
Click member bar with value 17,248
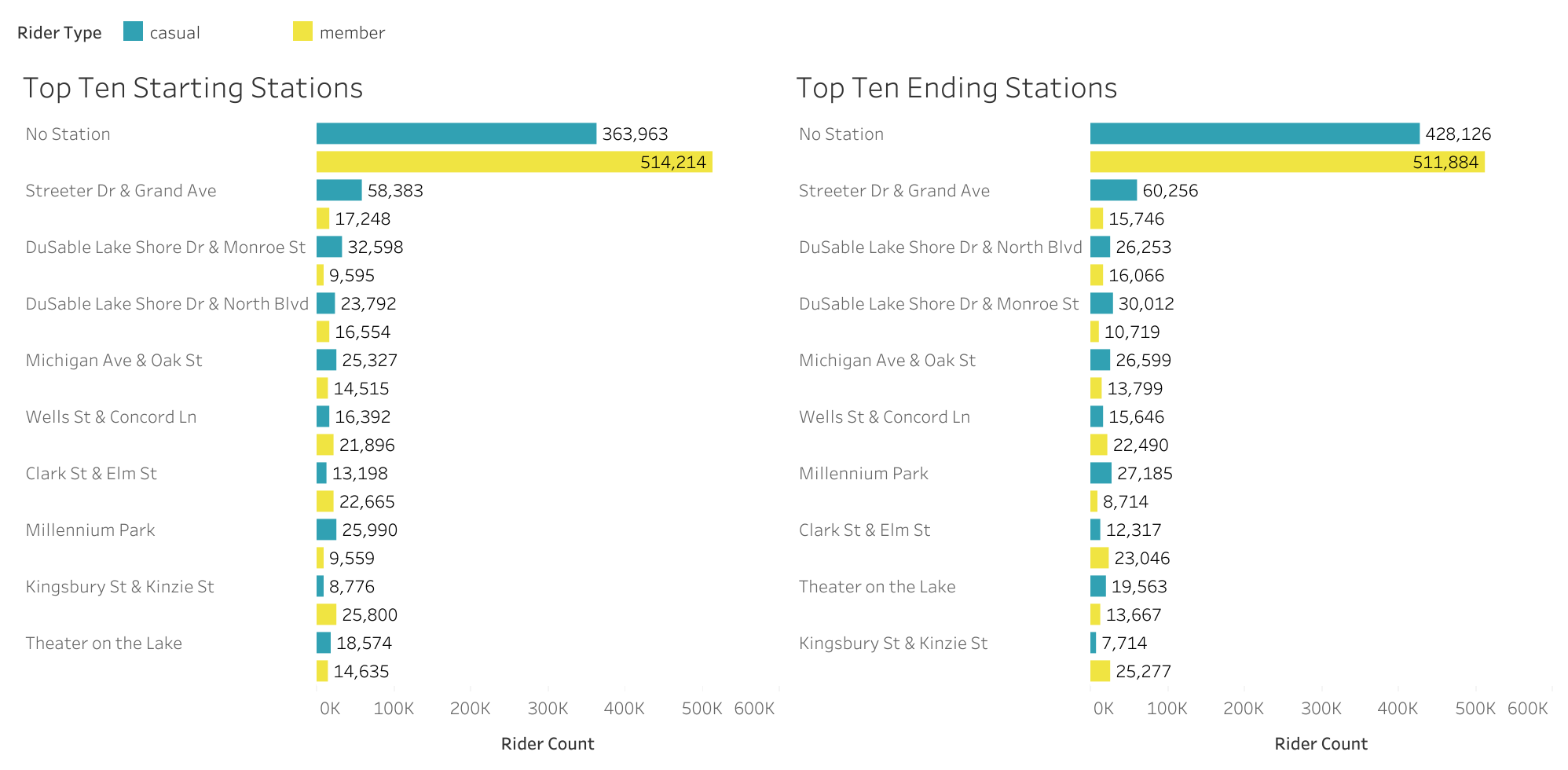323,218
